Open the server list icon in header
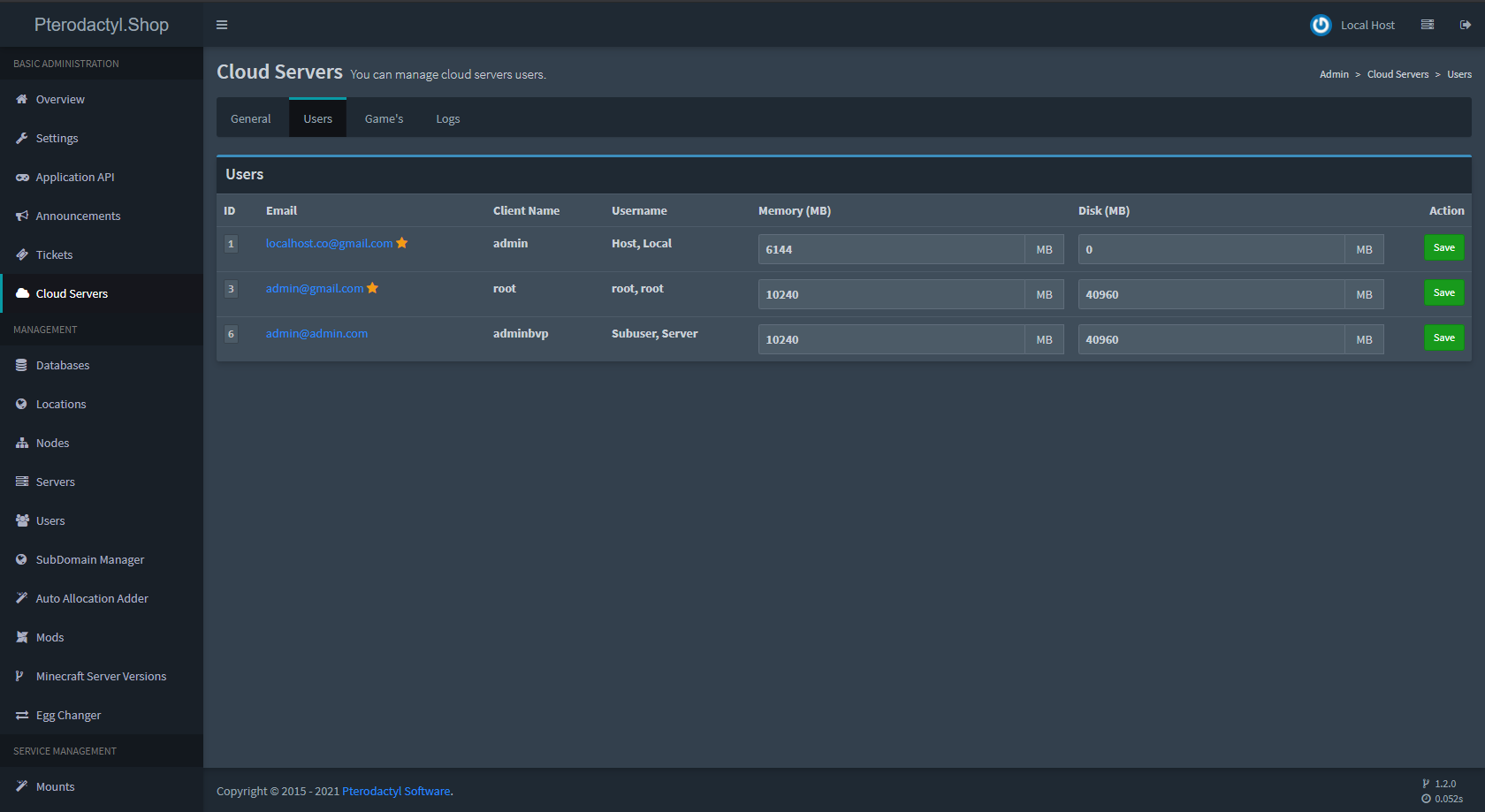 tap(1427, 25)
